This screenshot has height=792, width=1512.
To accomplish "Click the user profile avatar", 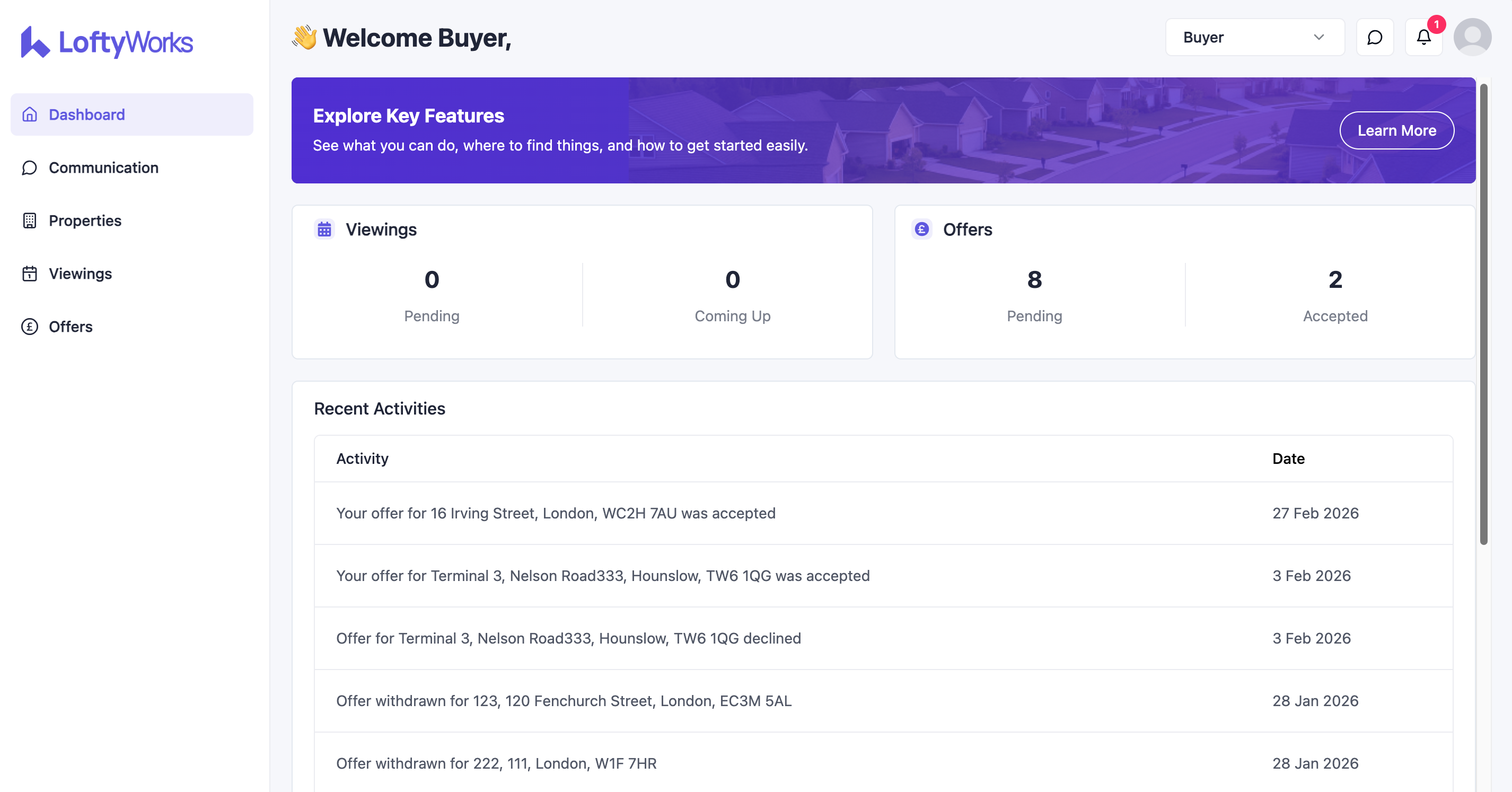I will pos(1472,38).
